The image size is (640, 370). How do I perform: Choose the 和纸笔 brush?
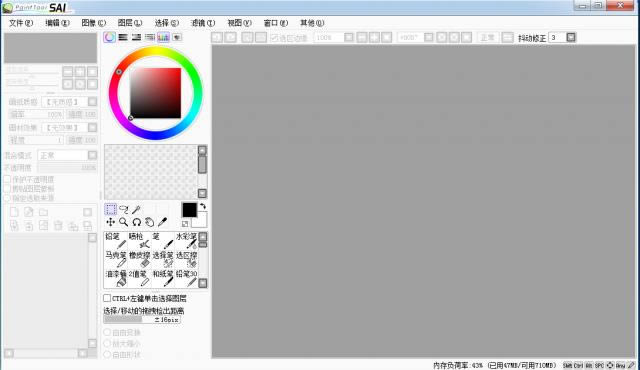click(162, 278)
